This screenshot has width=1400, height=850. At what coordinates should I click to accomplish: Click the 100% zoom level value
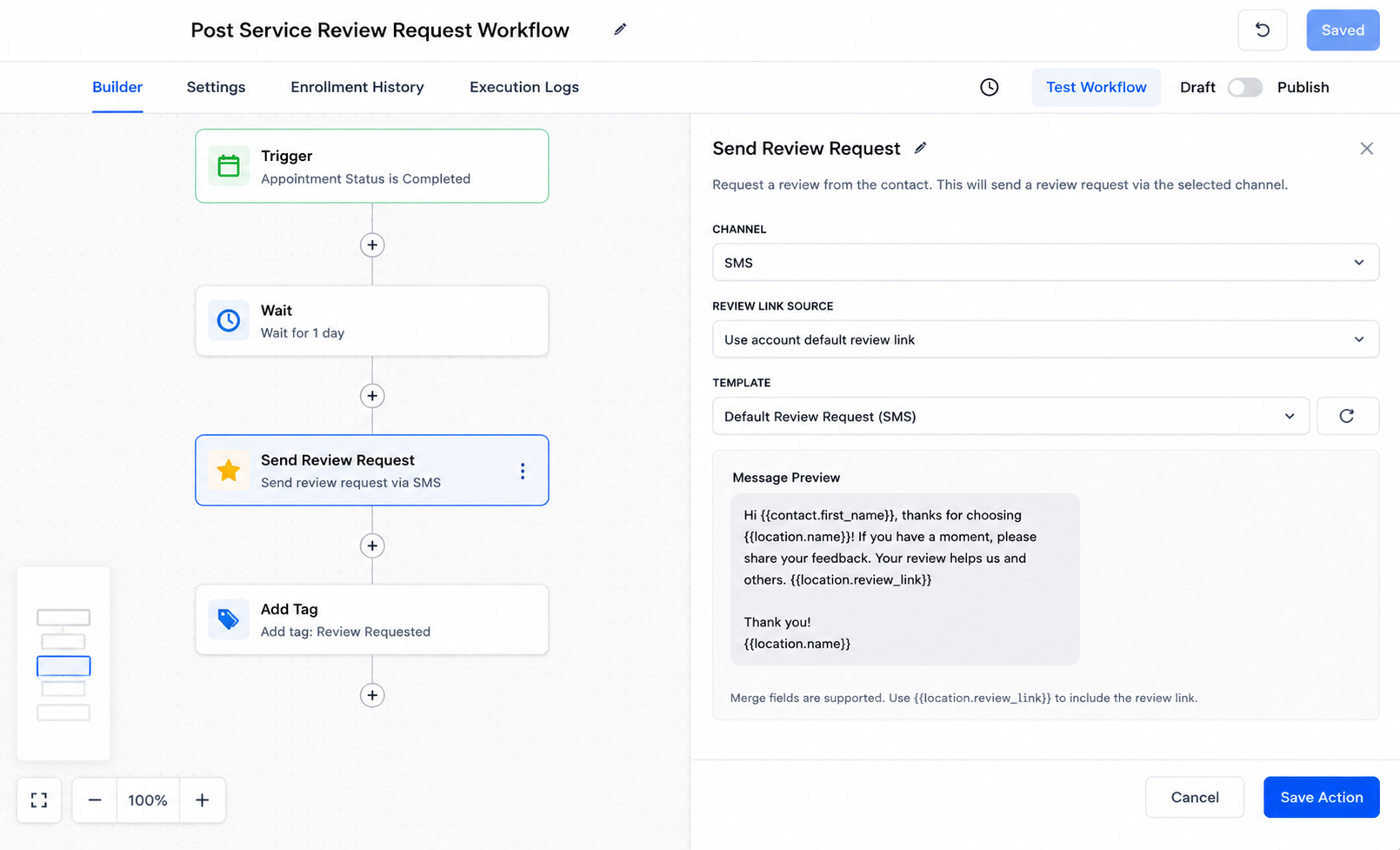pos(148,800)
